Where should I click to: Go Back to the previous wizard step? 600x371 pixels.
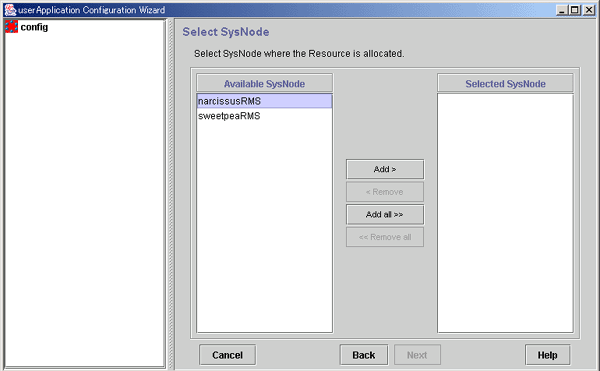coord(364,355)
